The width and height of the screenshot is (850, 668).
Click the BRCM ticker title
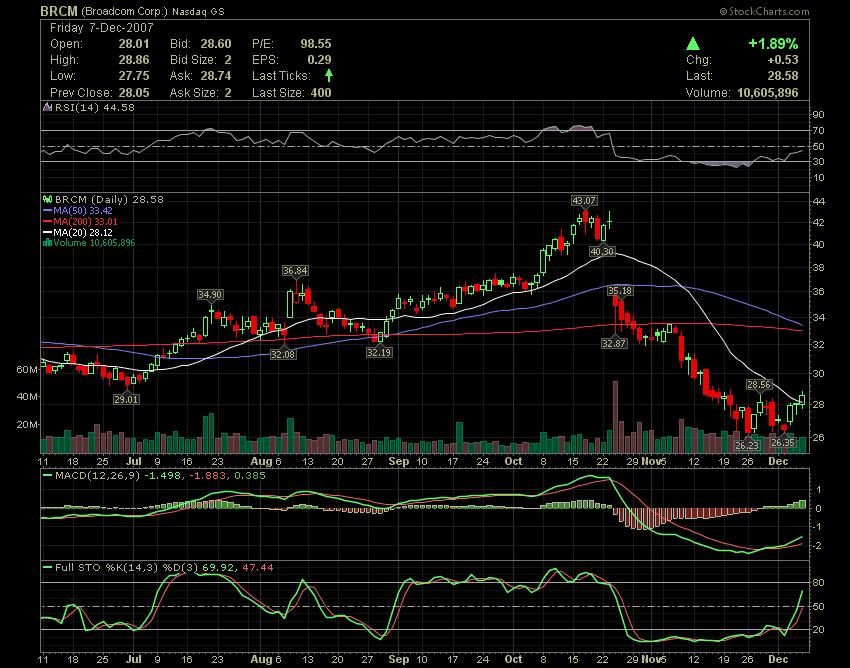coord(59,11)
